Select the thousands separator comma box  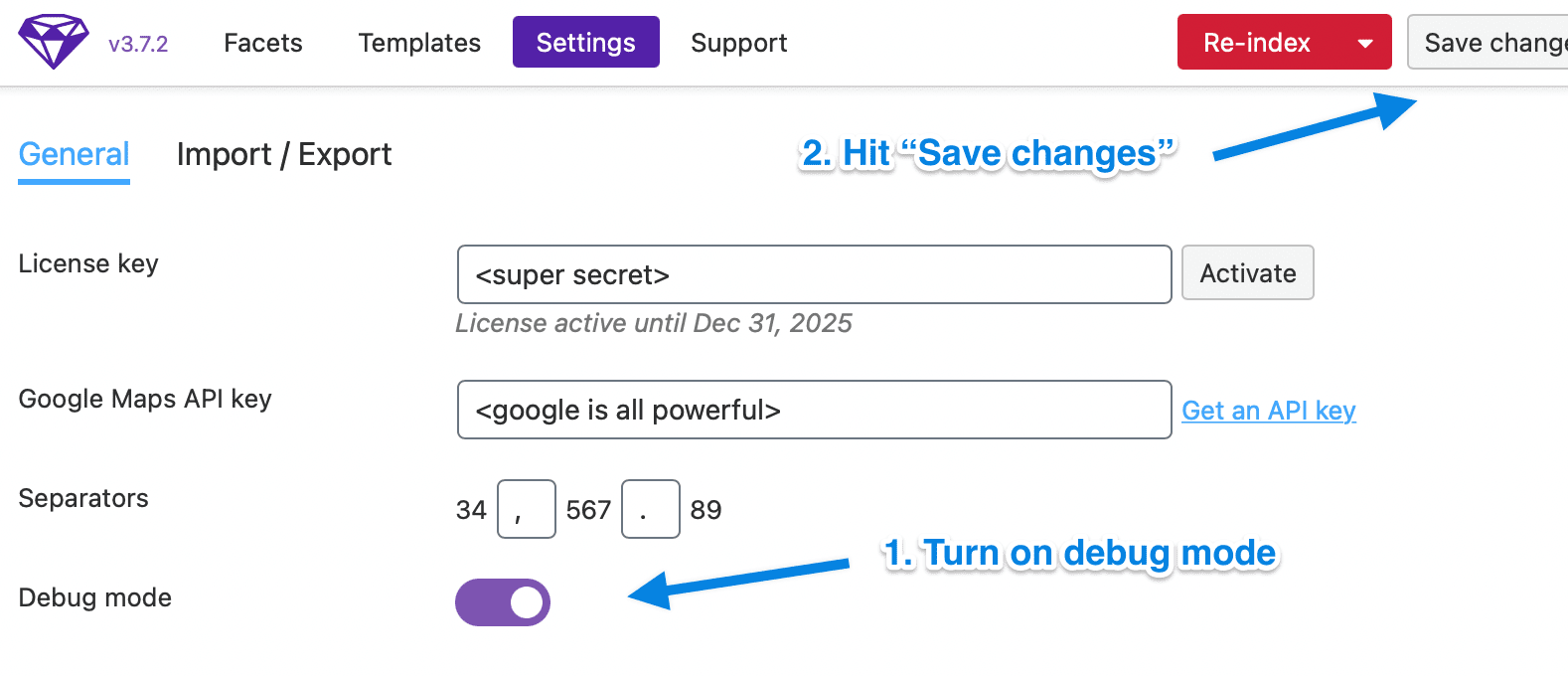[527, 509]
